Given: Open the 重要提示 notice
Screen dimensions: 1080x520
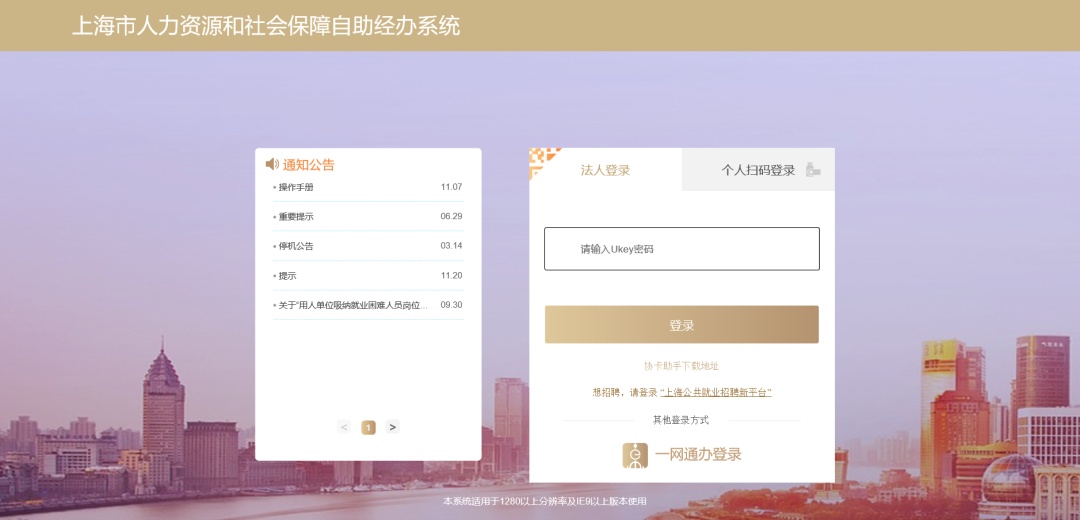Looking at the screenshot, I should pos(296,217).
